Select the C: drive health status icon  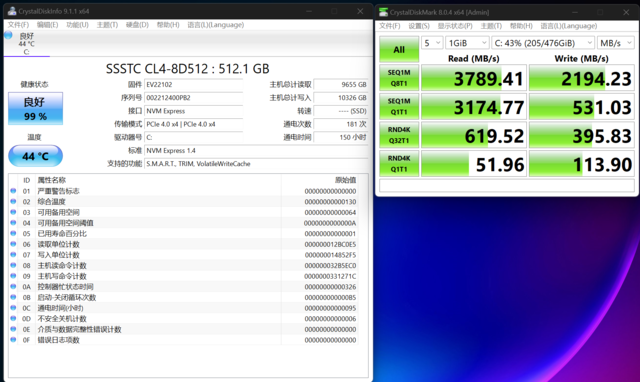coord(8,36)
